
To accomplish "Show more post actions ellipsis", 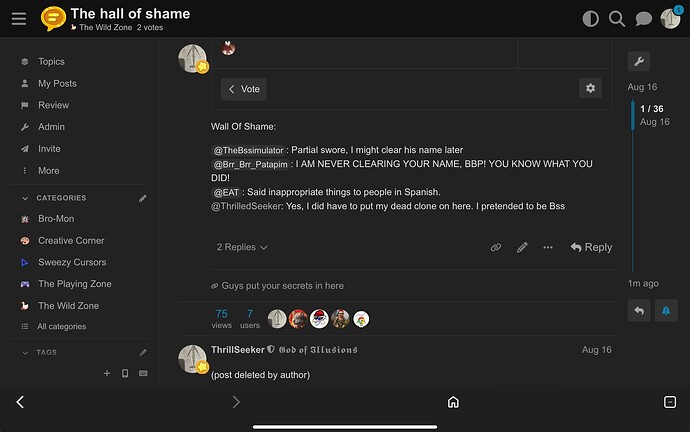I will point(548,247).
